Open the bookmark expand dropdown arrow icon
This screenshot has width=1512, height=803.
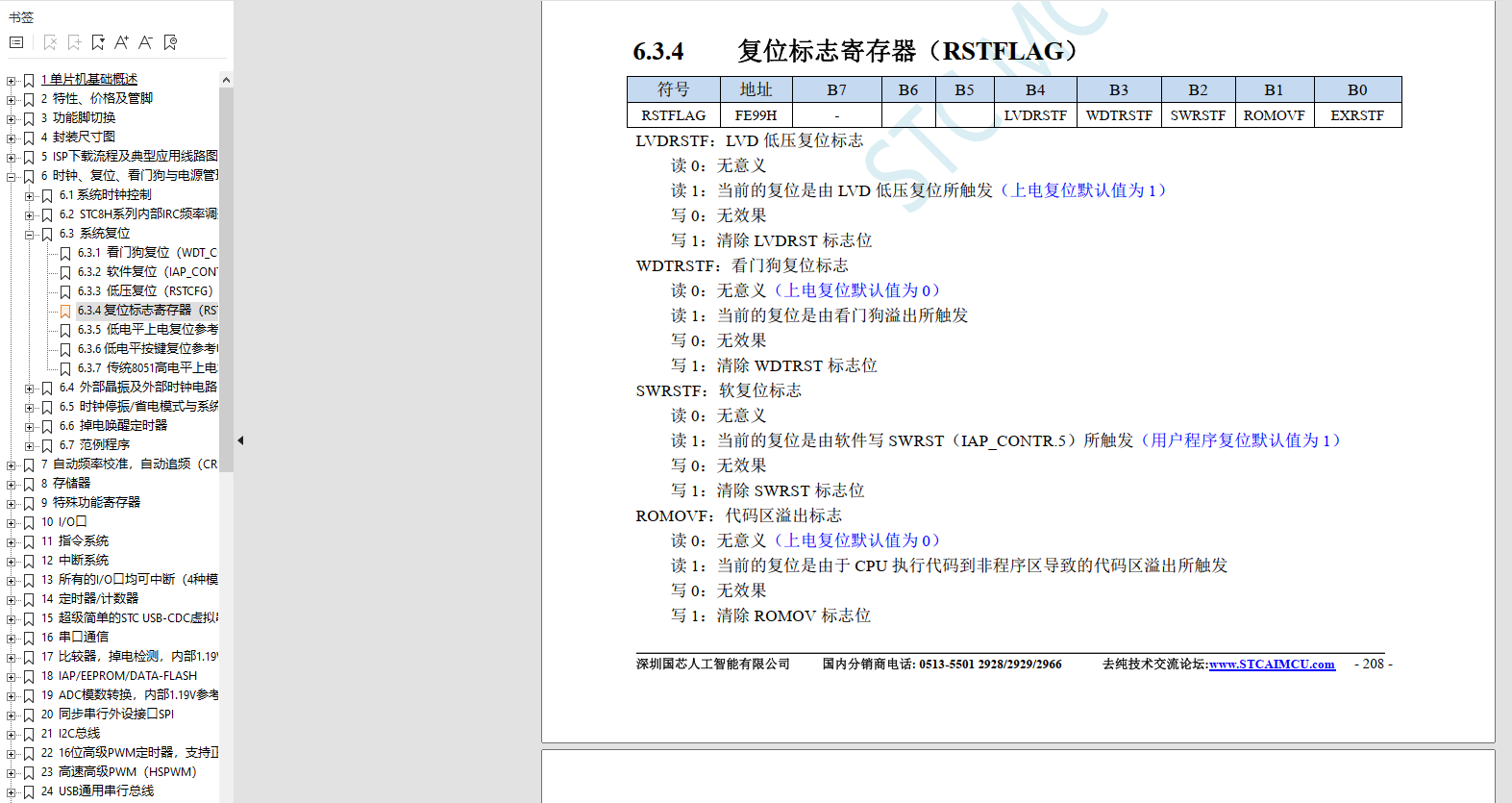point(98,42)
